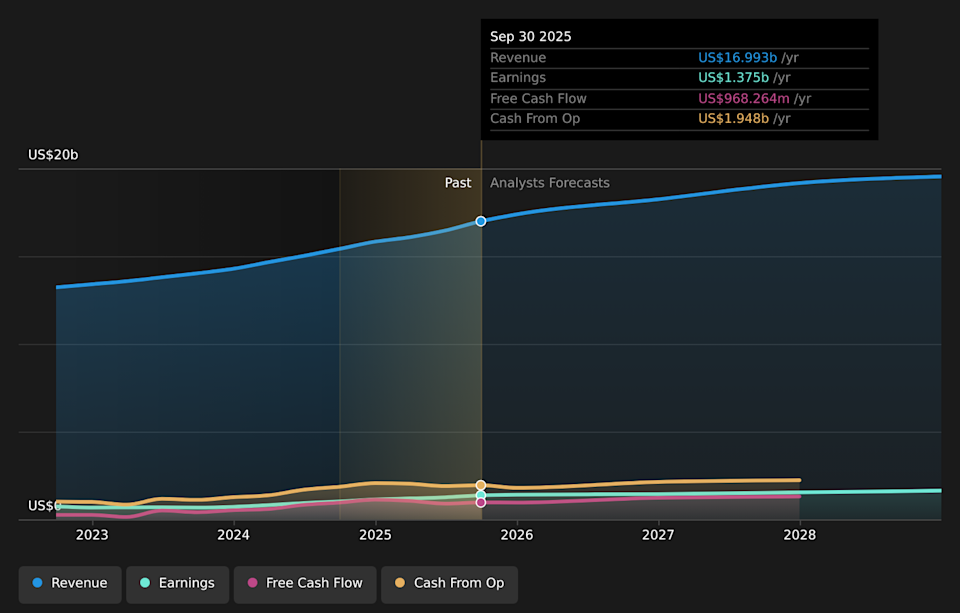Screen dimensions: 960x613
Task: Click the teal Earnings marker on divider
Action: 481,493
